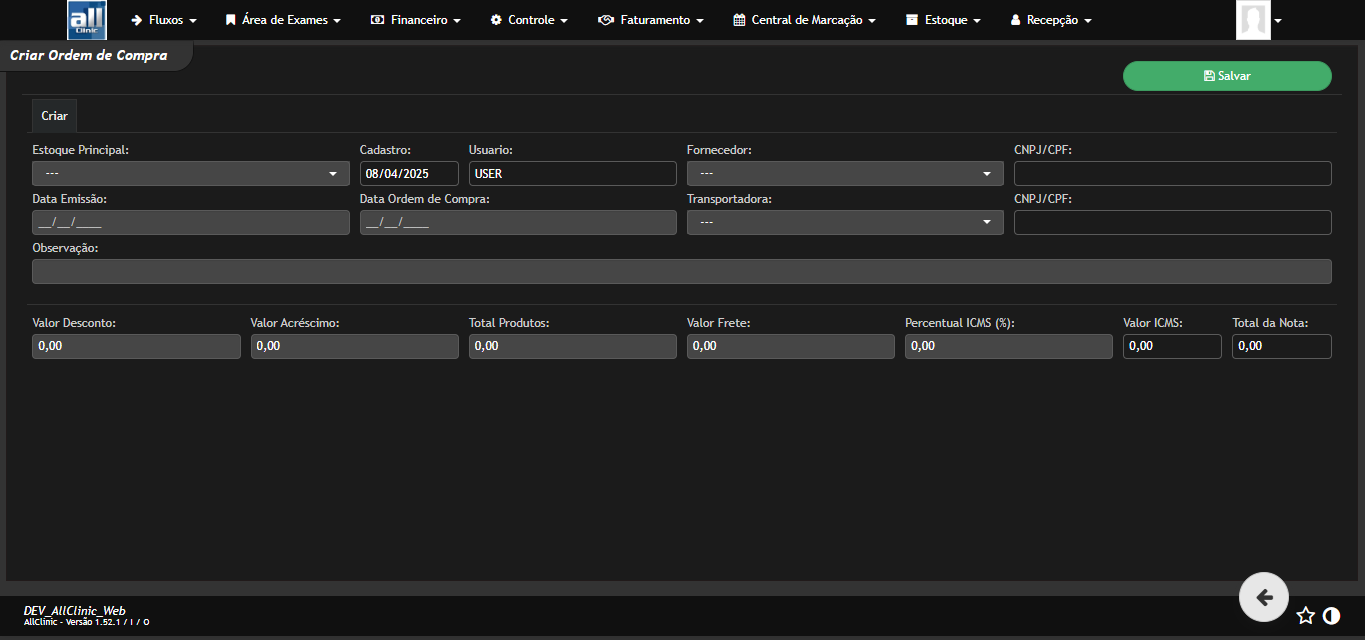Click the person icon next to Recepção
The image size is (1365, 640).
(x=1015, y=18)
